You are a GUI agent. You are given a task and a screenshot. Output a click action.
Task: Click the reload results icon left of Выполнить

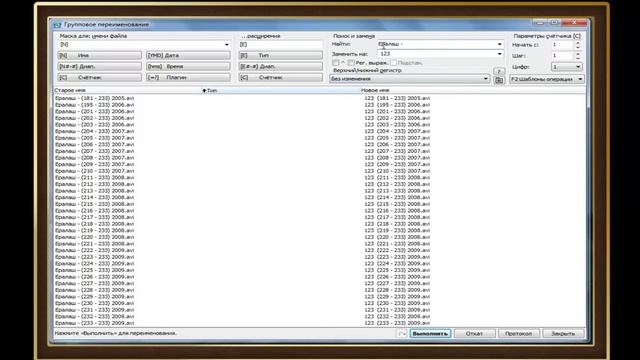point(402,333)
